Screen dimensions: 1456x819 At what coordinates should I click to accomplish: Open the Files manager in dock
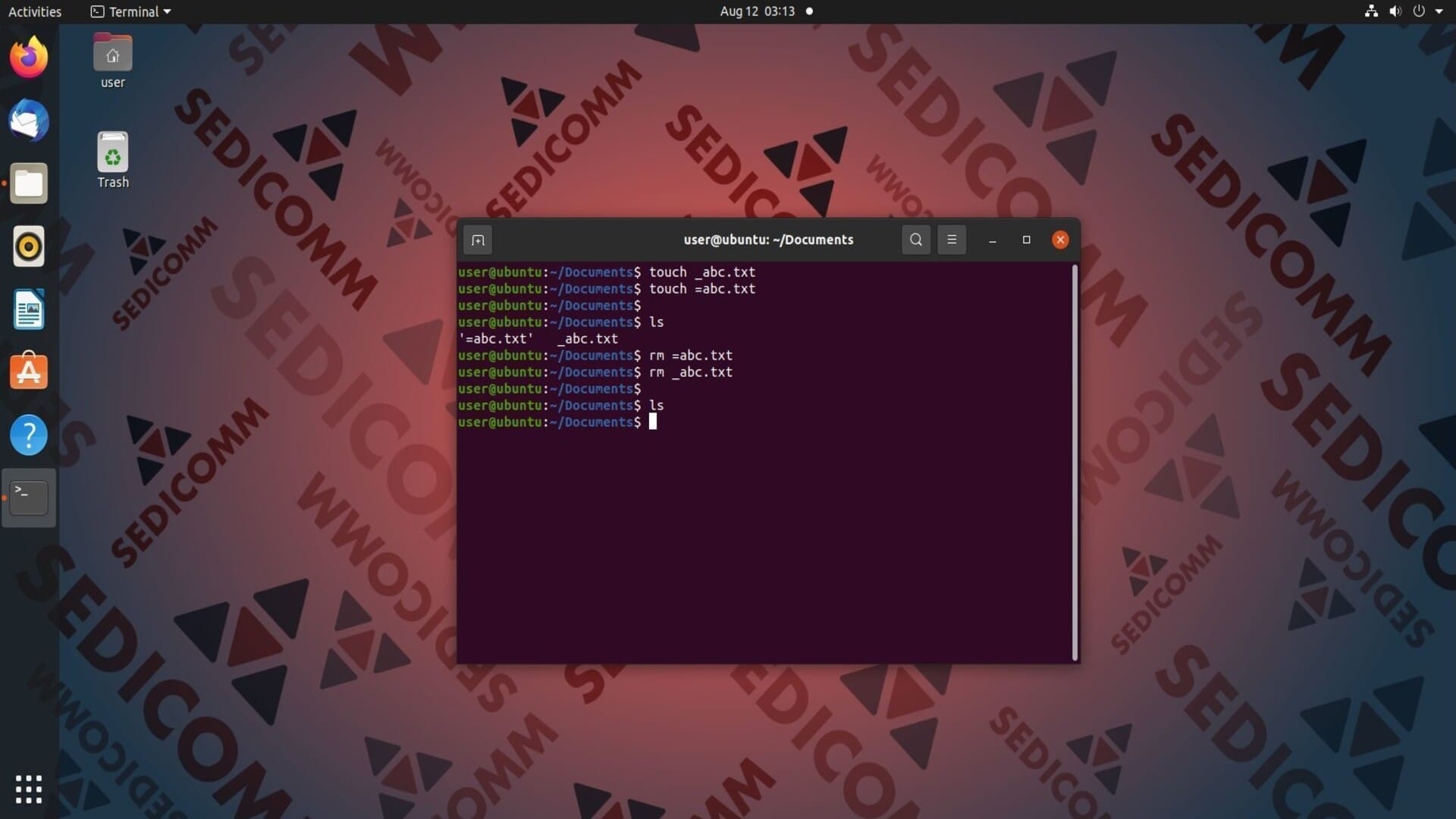coord(29,184)
